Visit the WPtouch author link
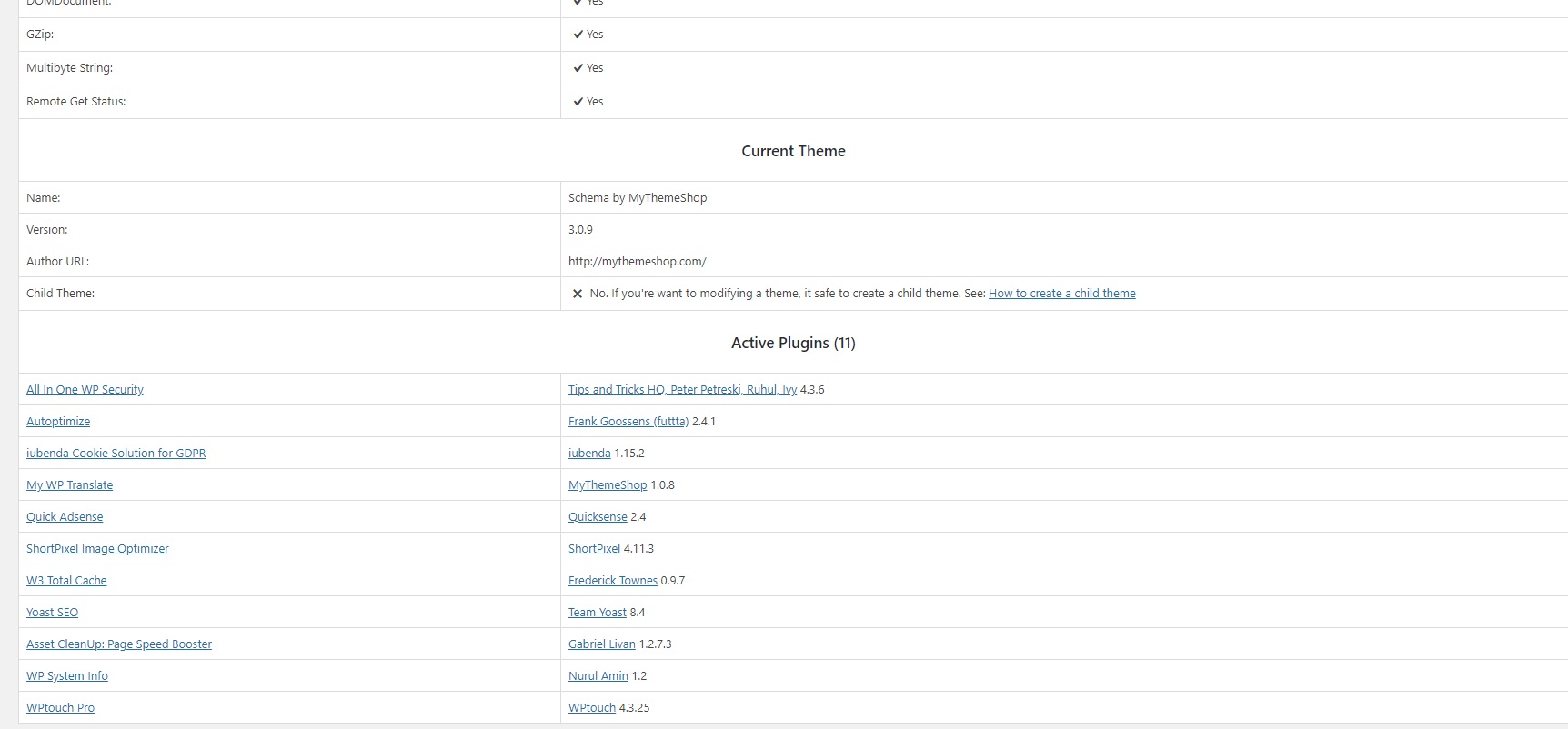The image size is (1568, 729). click(592, 708)
